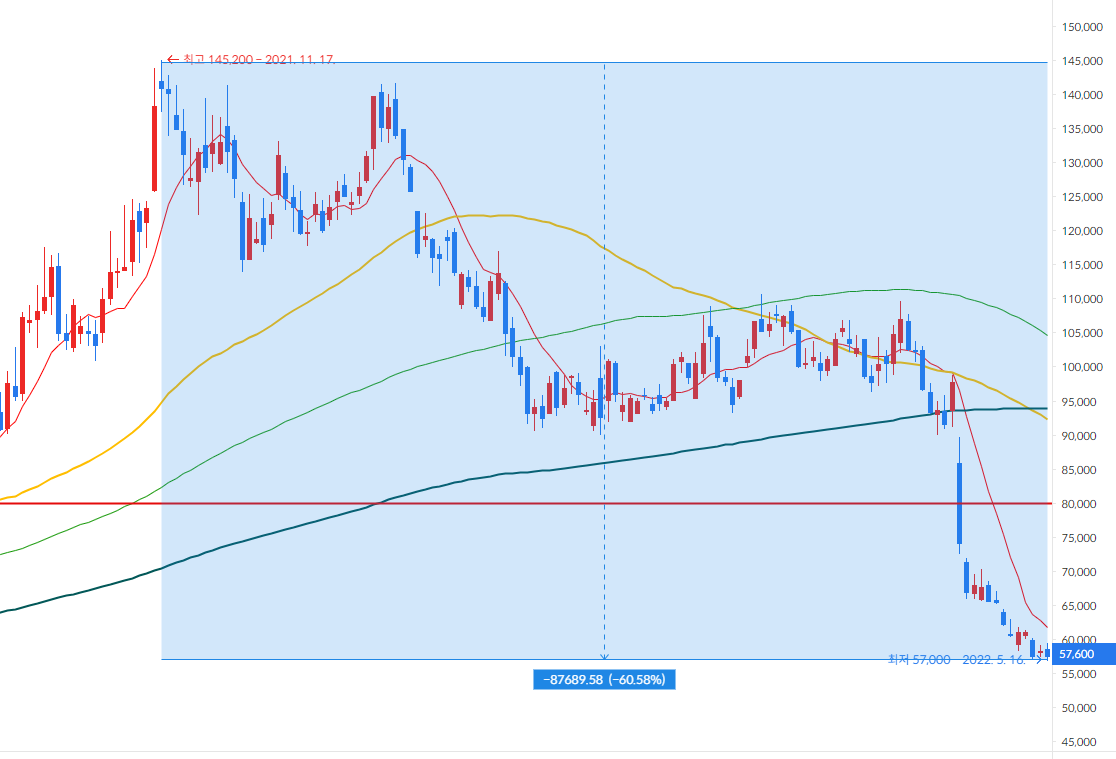1116x759 pixels.
Task: Select the measurement label −87689.58 (−60.58%)
Action: point(604,680)
